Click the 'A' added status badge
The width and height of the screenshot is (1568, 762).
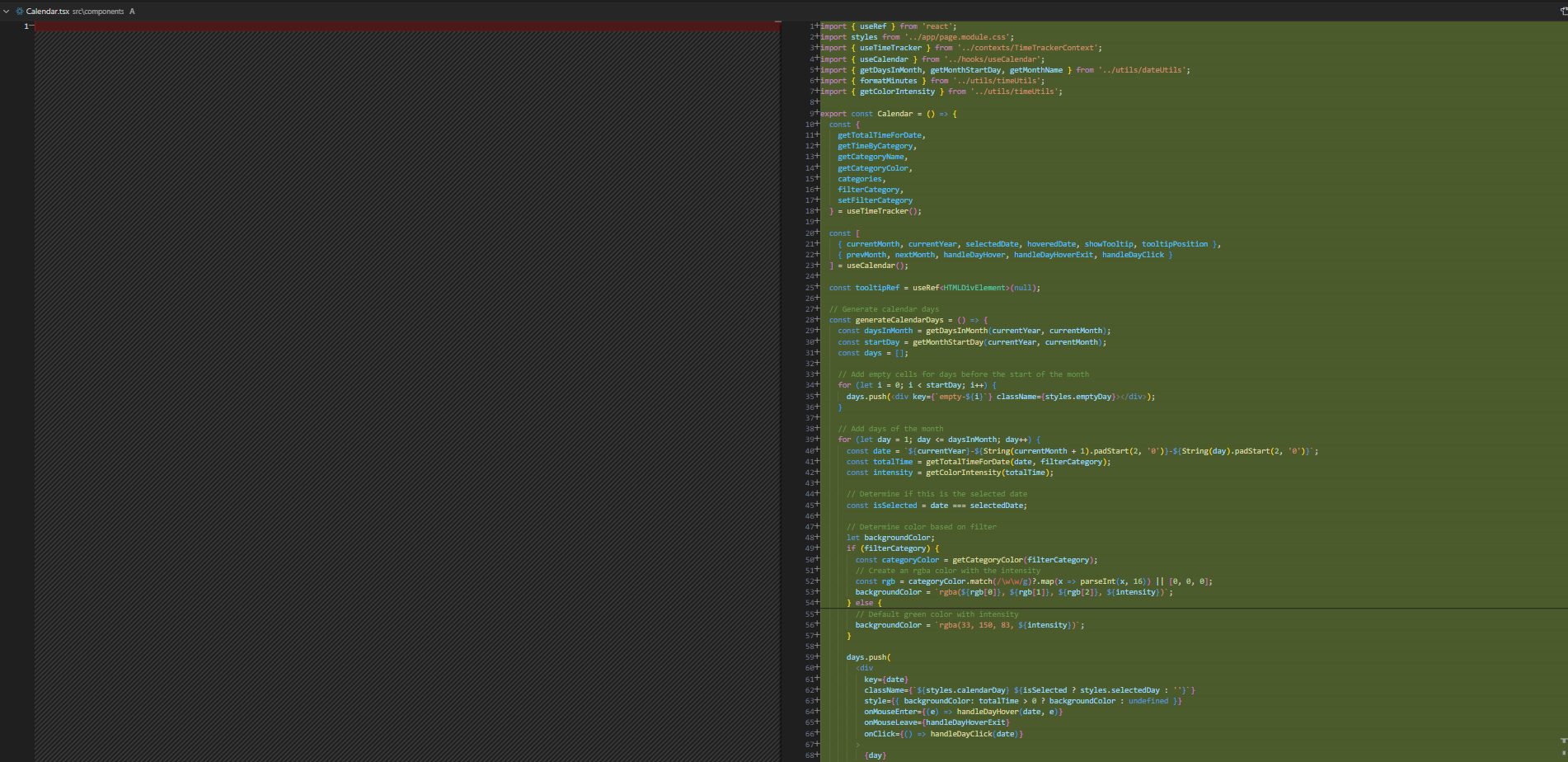point(132,12)
